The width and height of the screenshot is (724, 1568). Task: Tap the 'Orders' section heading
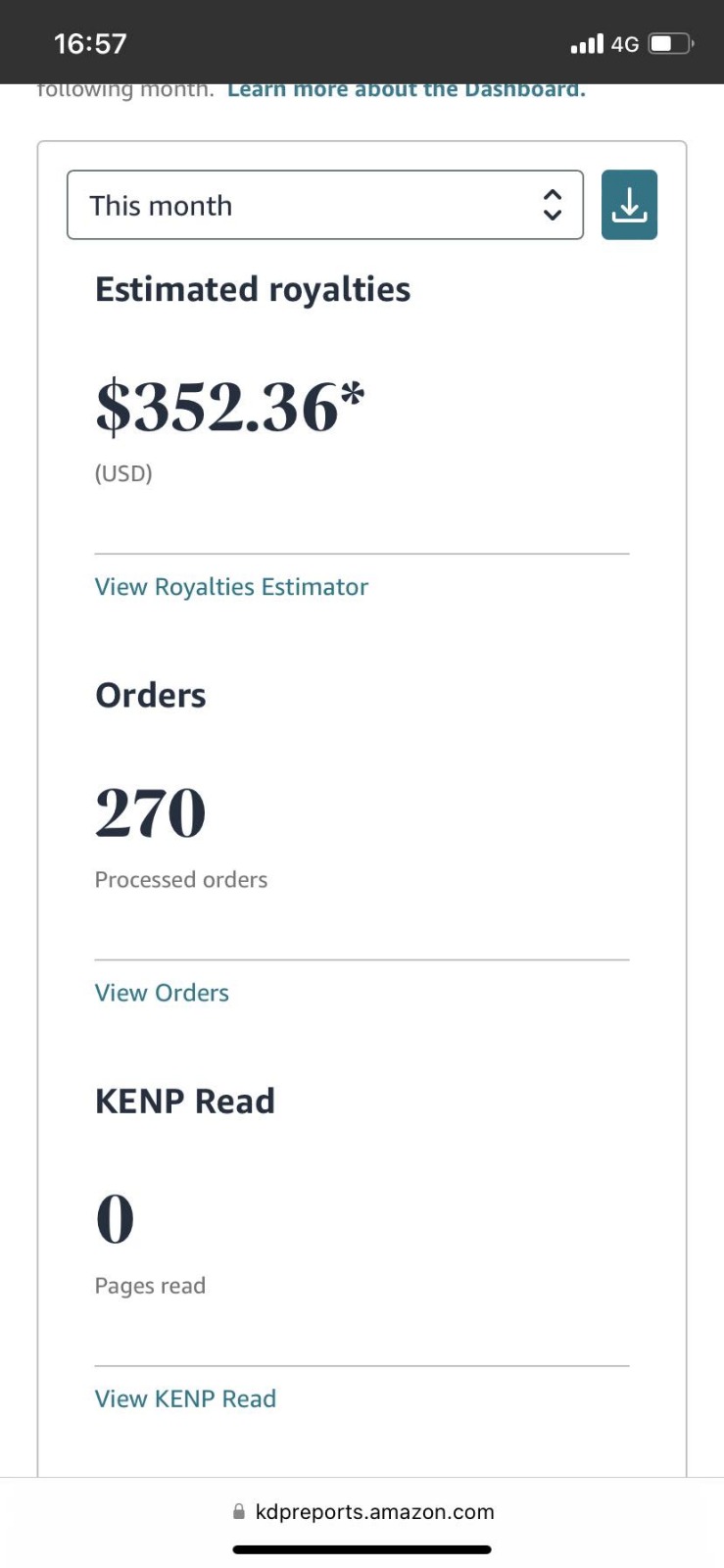click(x=151, y=696)
